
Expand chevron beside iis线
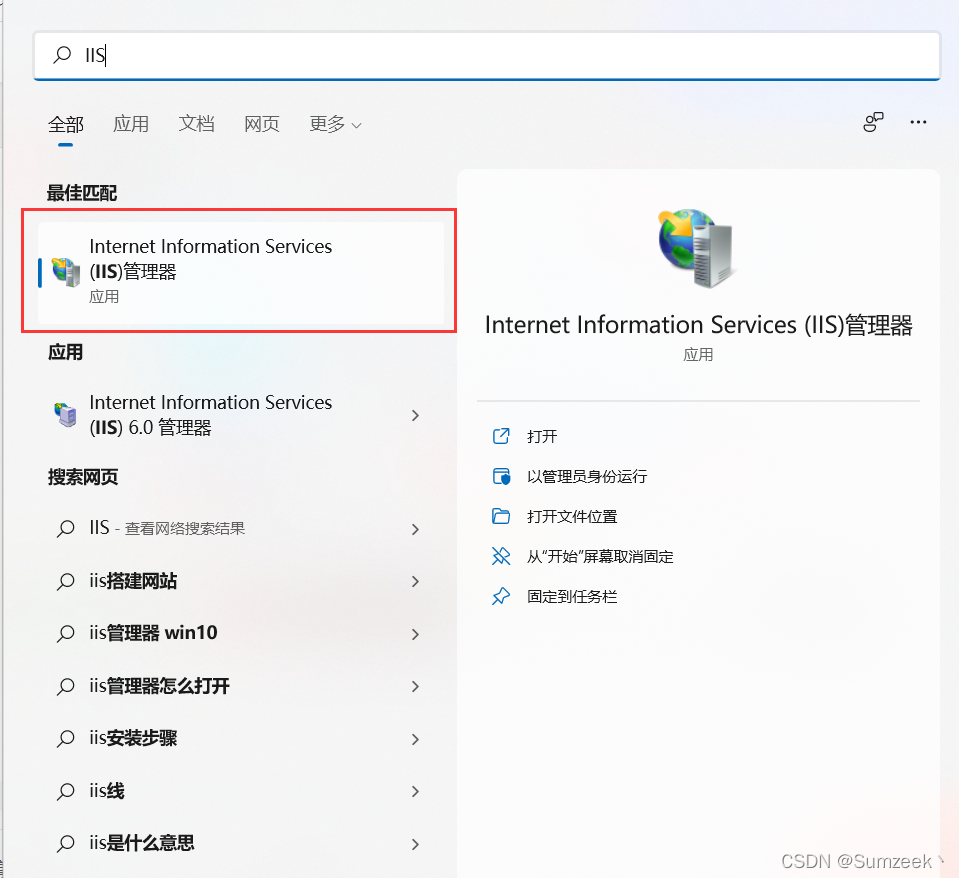(415, 792)
